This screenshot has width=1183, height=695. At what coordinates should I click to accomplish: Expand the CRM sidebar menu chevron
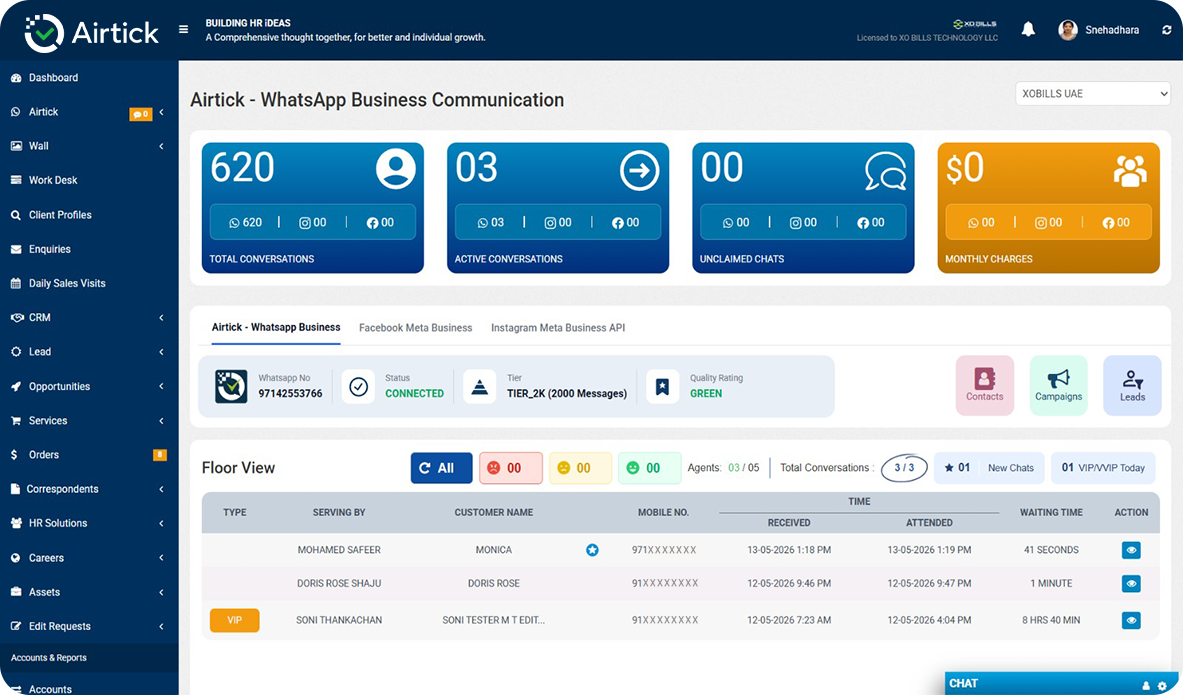tap(161, 318)
